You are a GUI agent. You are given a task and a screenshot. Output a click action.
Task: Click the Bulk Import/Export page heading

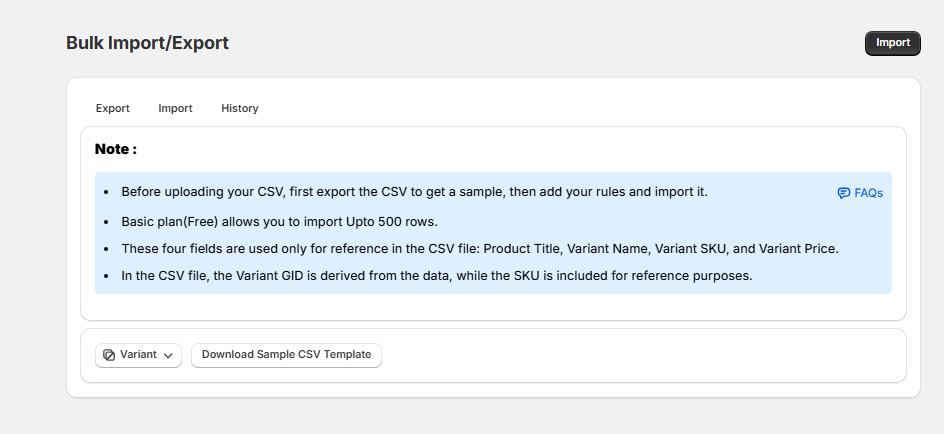pyautogui.click(x=147, y=43)
